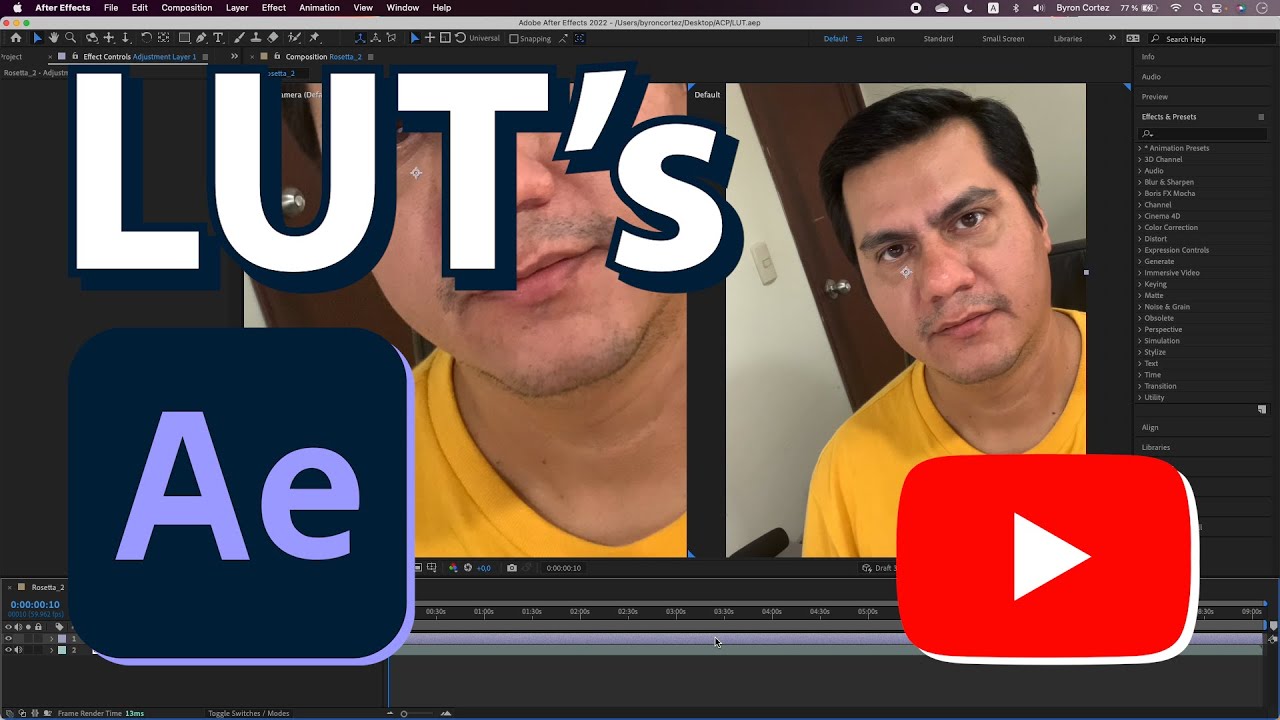This screenshot has height=720, width=1280.
Task: Select the Rosetta_2 timeline tab
Action: coord(48,587)
